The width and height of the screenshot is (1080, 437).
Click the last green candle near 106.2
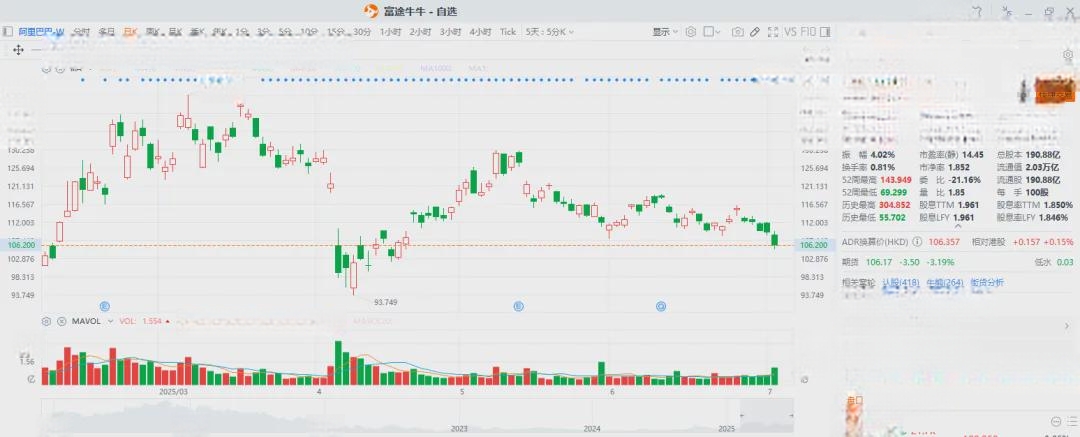coord(775,240)
